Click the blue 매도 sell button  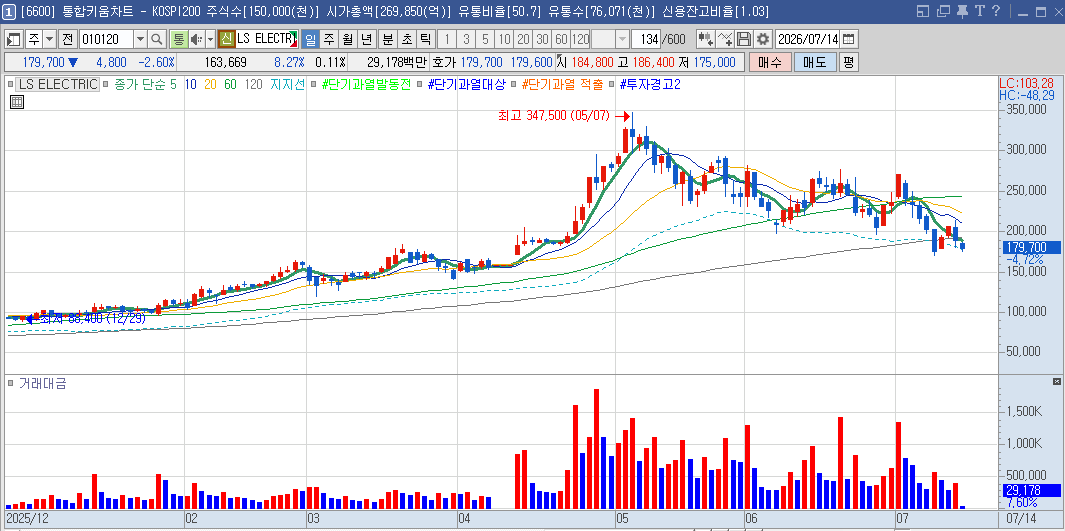coord(814,62)
